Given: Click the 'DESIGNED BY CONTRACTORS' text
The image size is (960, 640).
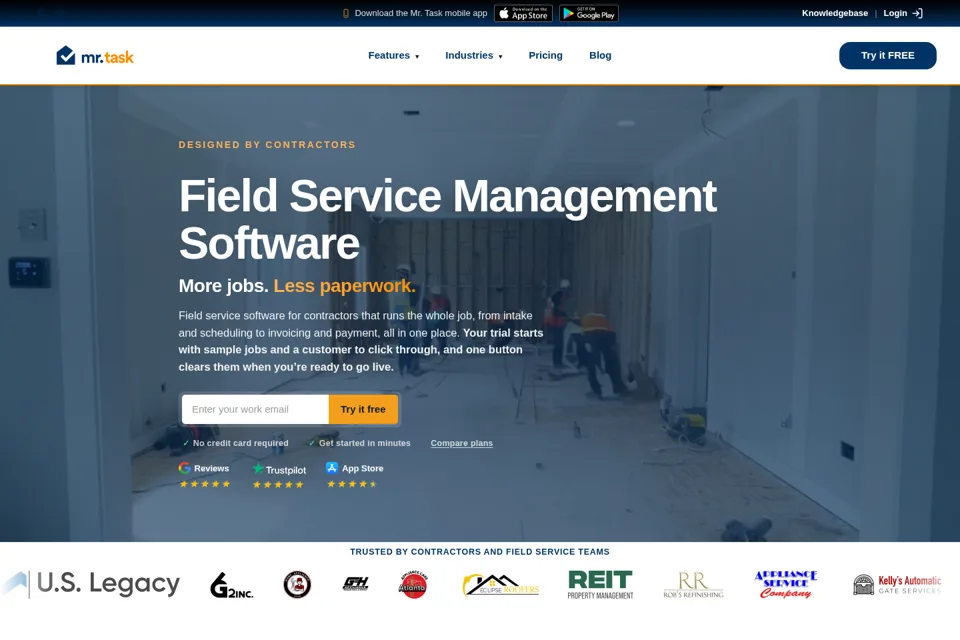Looking at the screenshot, I should pyautogui.click(x=267, y=145).
